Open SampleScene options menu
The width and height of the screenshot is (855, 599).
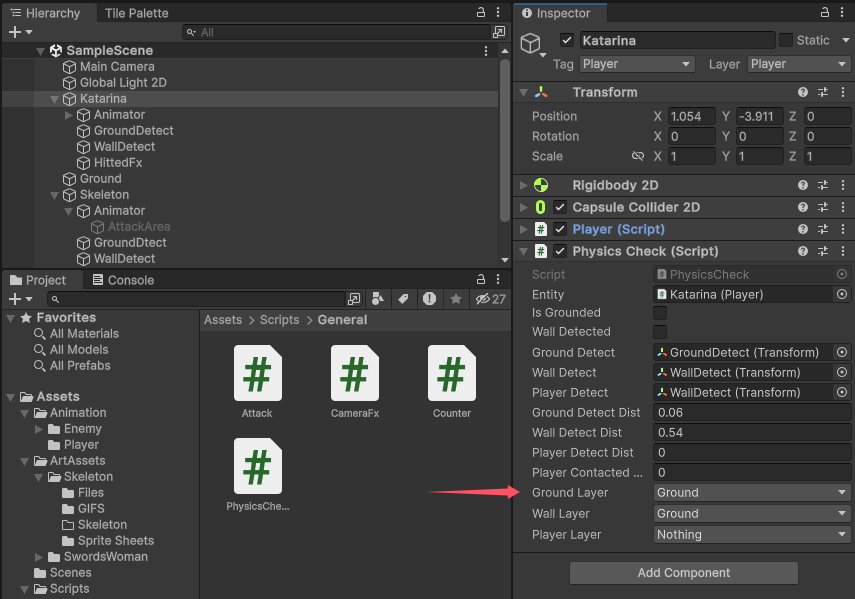[x=485, y=51]
